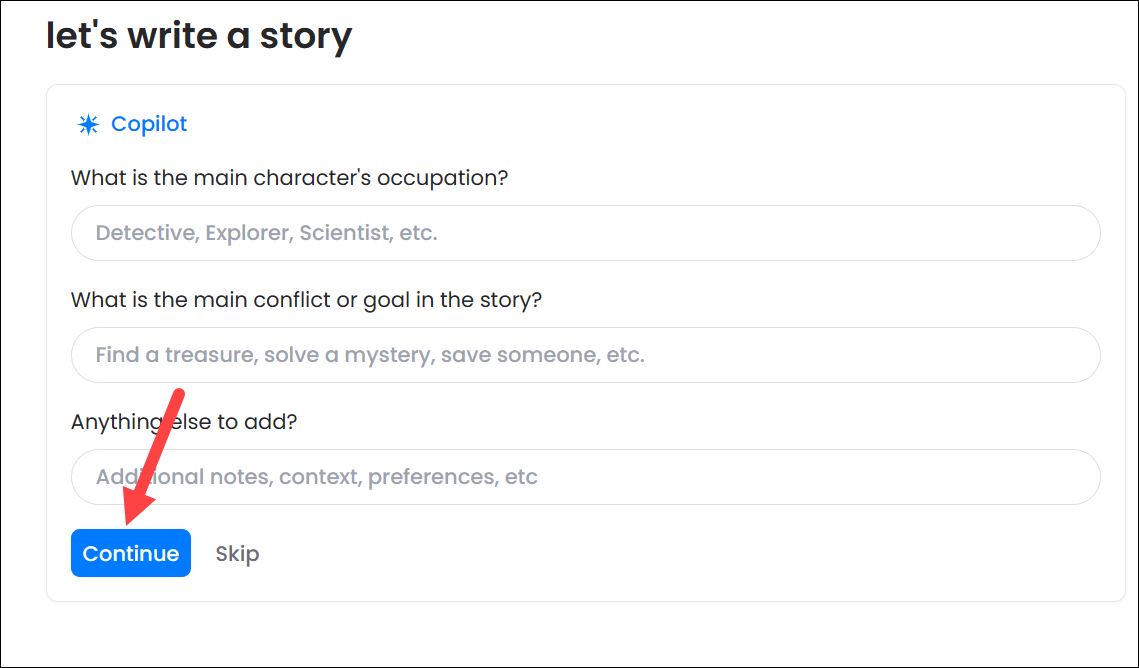Click the Copilot sparkle icon

click(88, 124)
